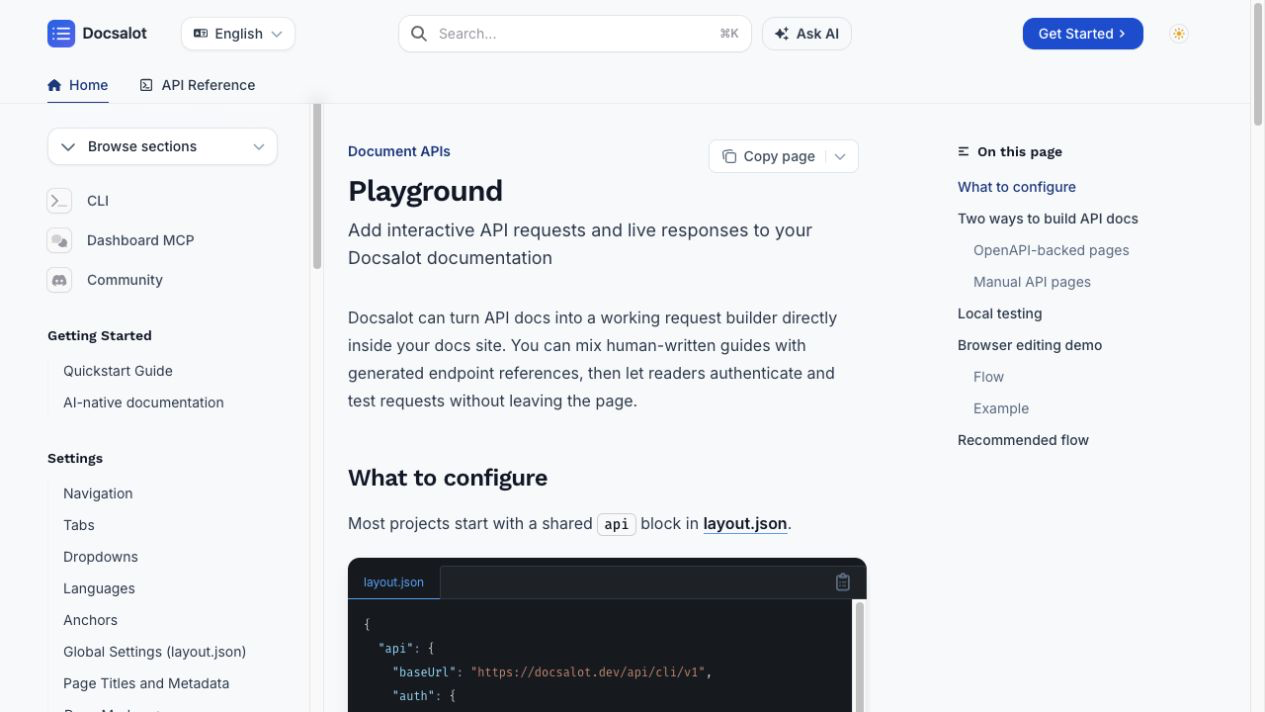Jump to Local testing section
Image resolution: width=1265 pixels, height=712 pixels.
pos(1000,313)
